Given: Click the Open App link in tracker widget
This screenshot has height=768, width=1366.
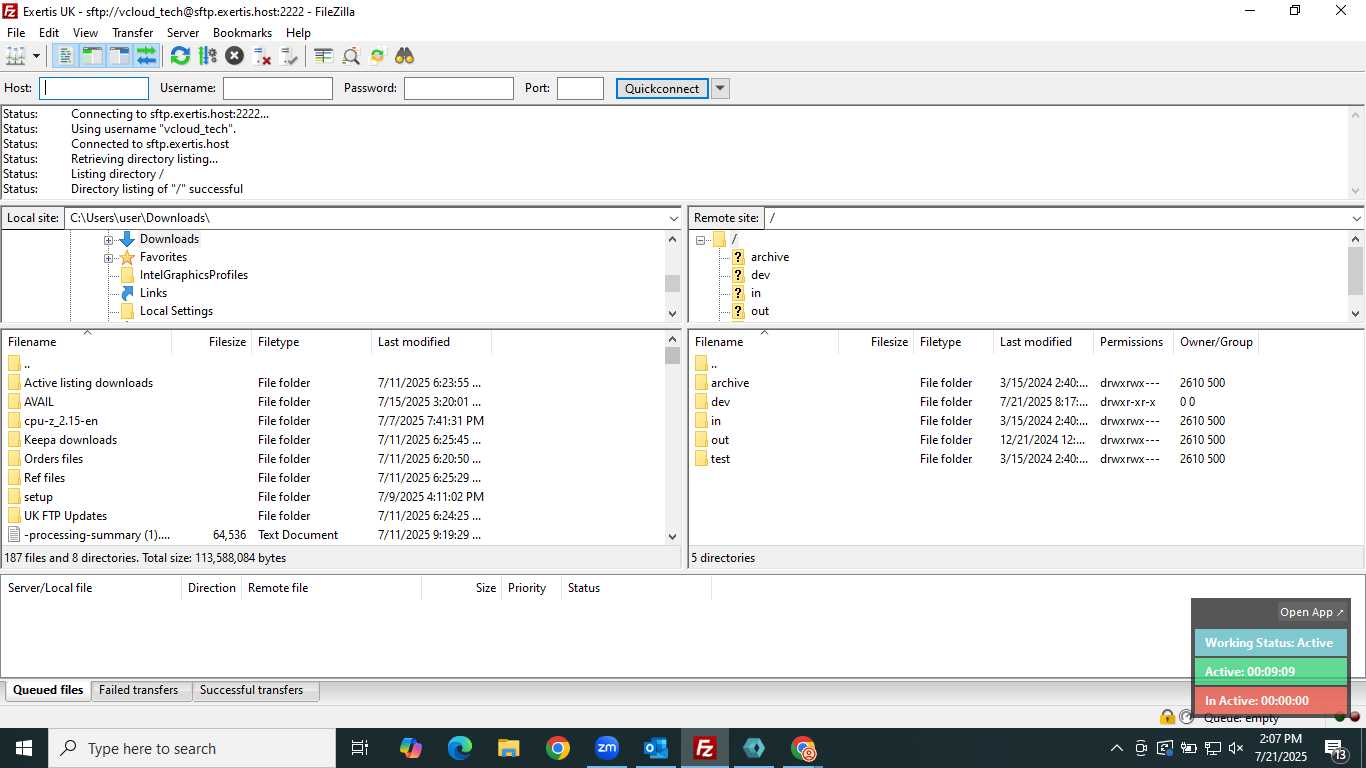Looking at the screenshot, I should [1313, 612].
